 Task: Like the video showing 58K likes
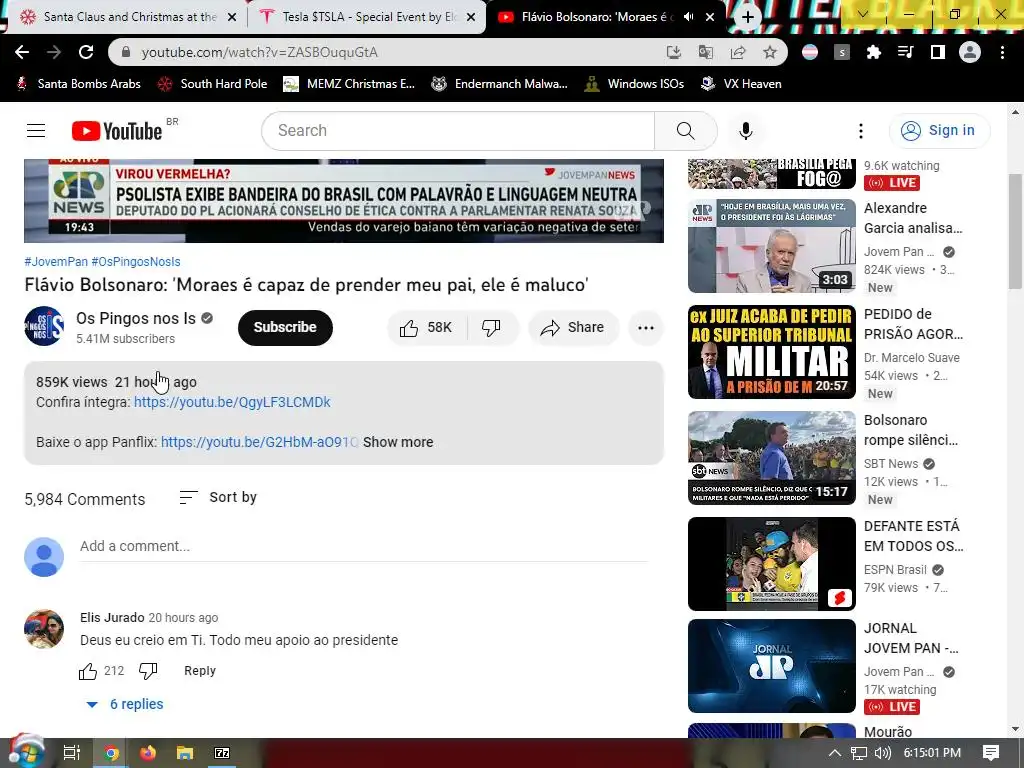[x=427, y=327]
